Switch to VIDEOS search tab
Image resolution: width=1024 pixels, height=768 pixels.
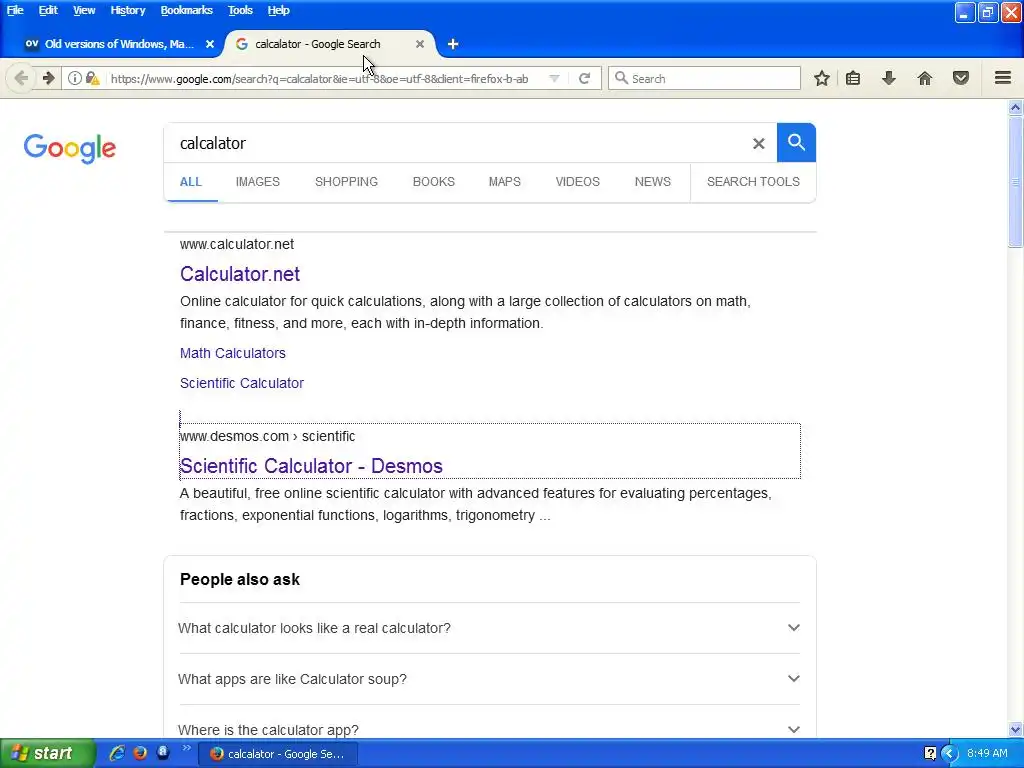pyautogui.click(x=577, y=182)
